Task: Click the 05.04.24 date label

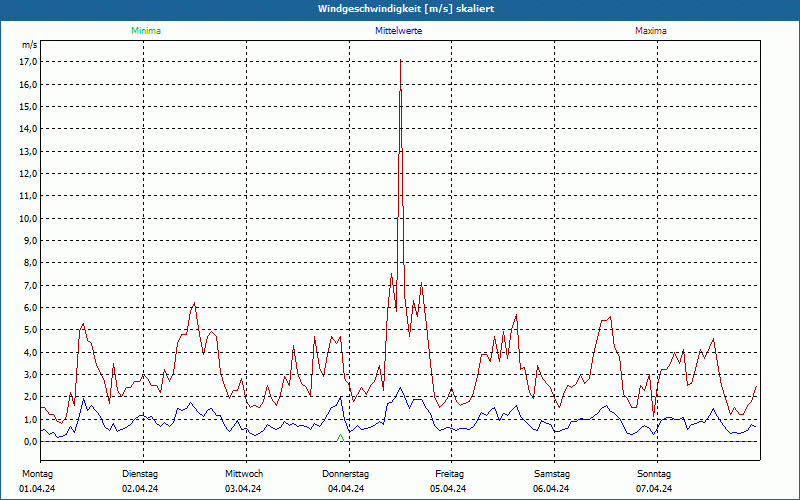Action: [448, 489]
